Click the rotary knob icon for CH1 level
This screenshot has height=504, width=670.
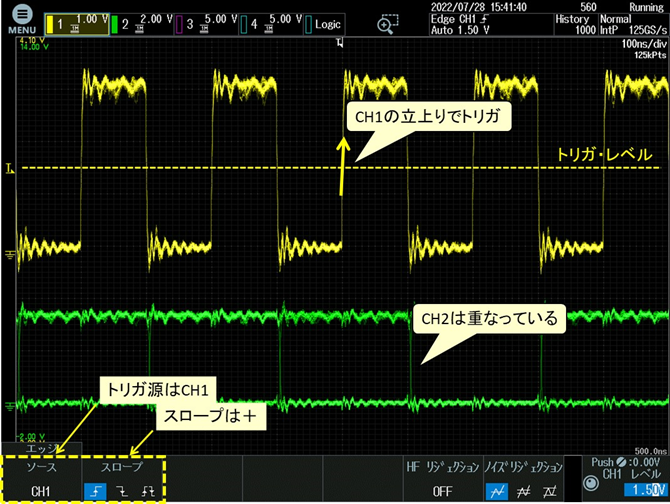[591, 483]
